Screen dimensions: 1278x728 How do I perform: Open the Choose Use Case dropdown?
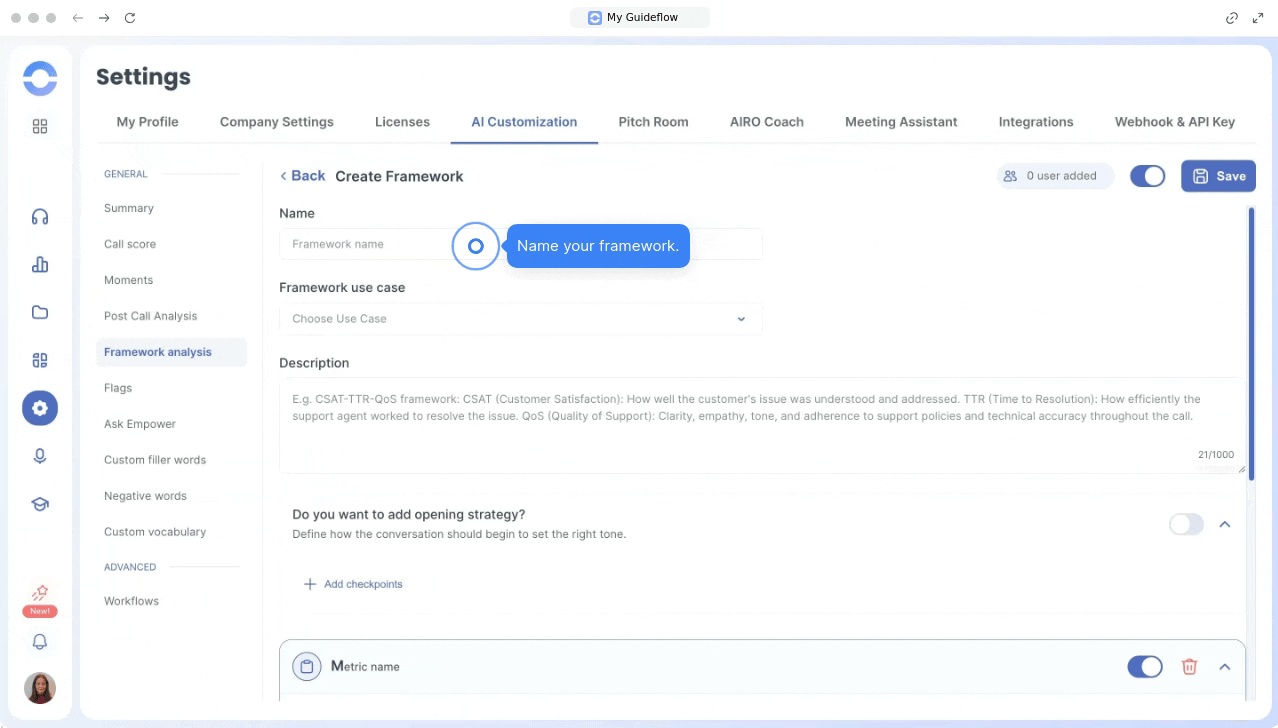point(520,319)
